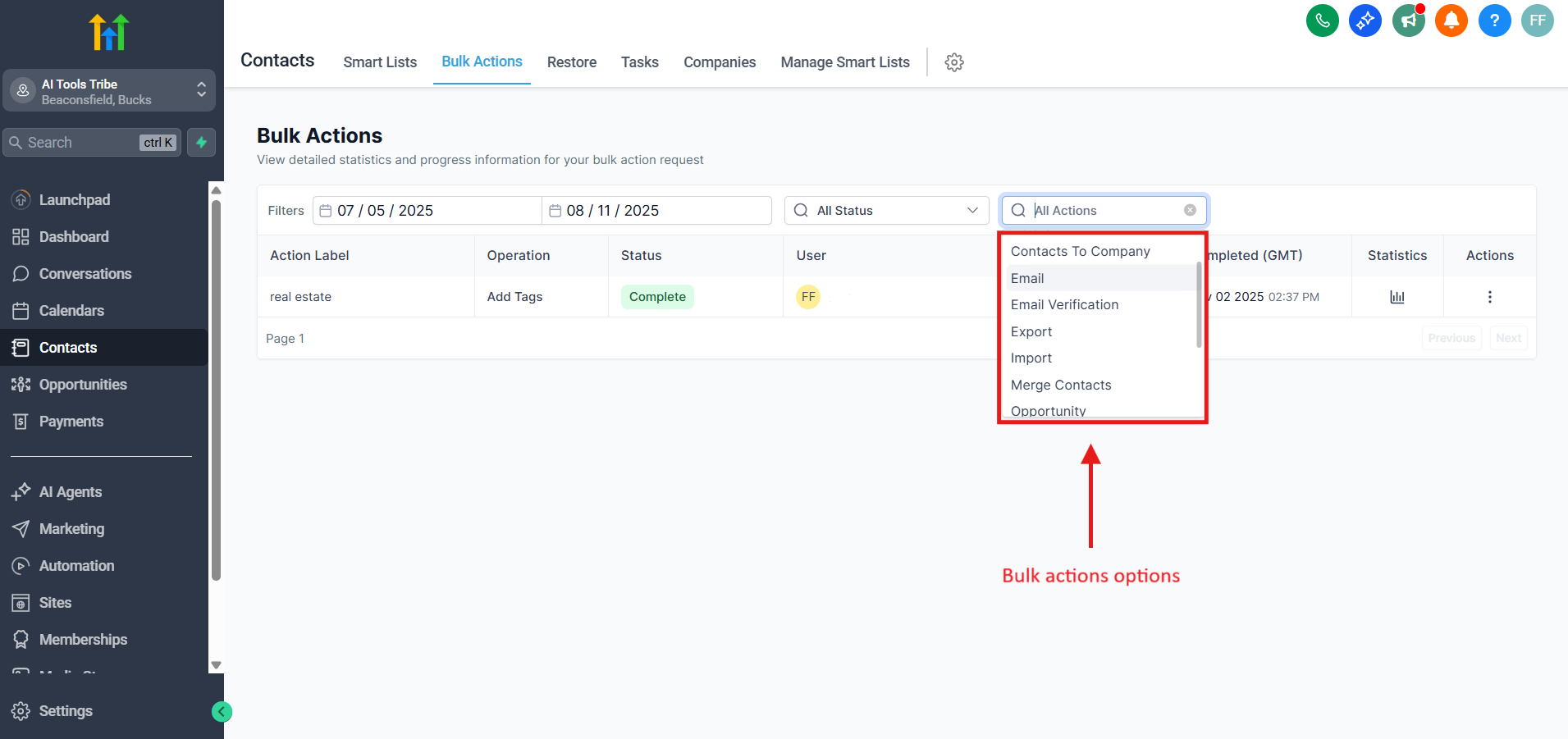The width and height of the screenshot is (1568, 739).
Task: Open Conversations from the sidebar
Action: click(x=85, y=273)
